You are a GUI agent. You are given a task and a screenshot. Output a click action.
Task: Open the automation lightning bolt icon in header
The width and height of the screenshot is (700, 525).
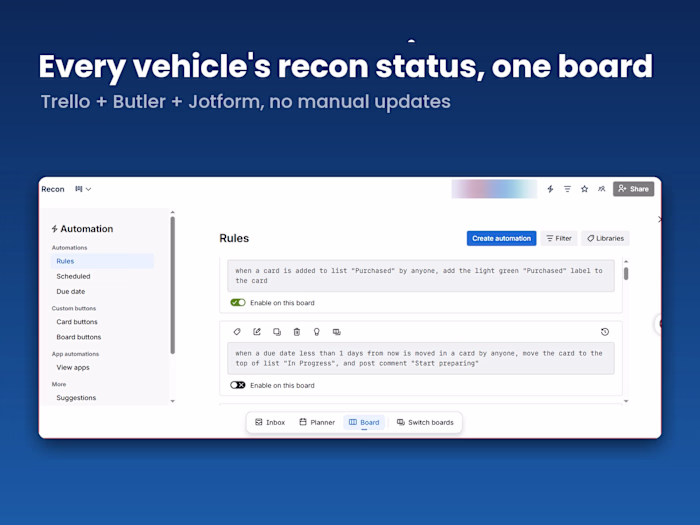(x=550, y=189)
